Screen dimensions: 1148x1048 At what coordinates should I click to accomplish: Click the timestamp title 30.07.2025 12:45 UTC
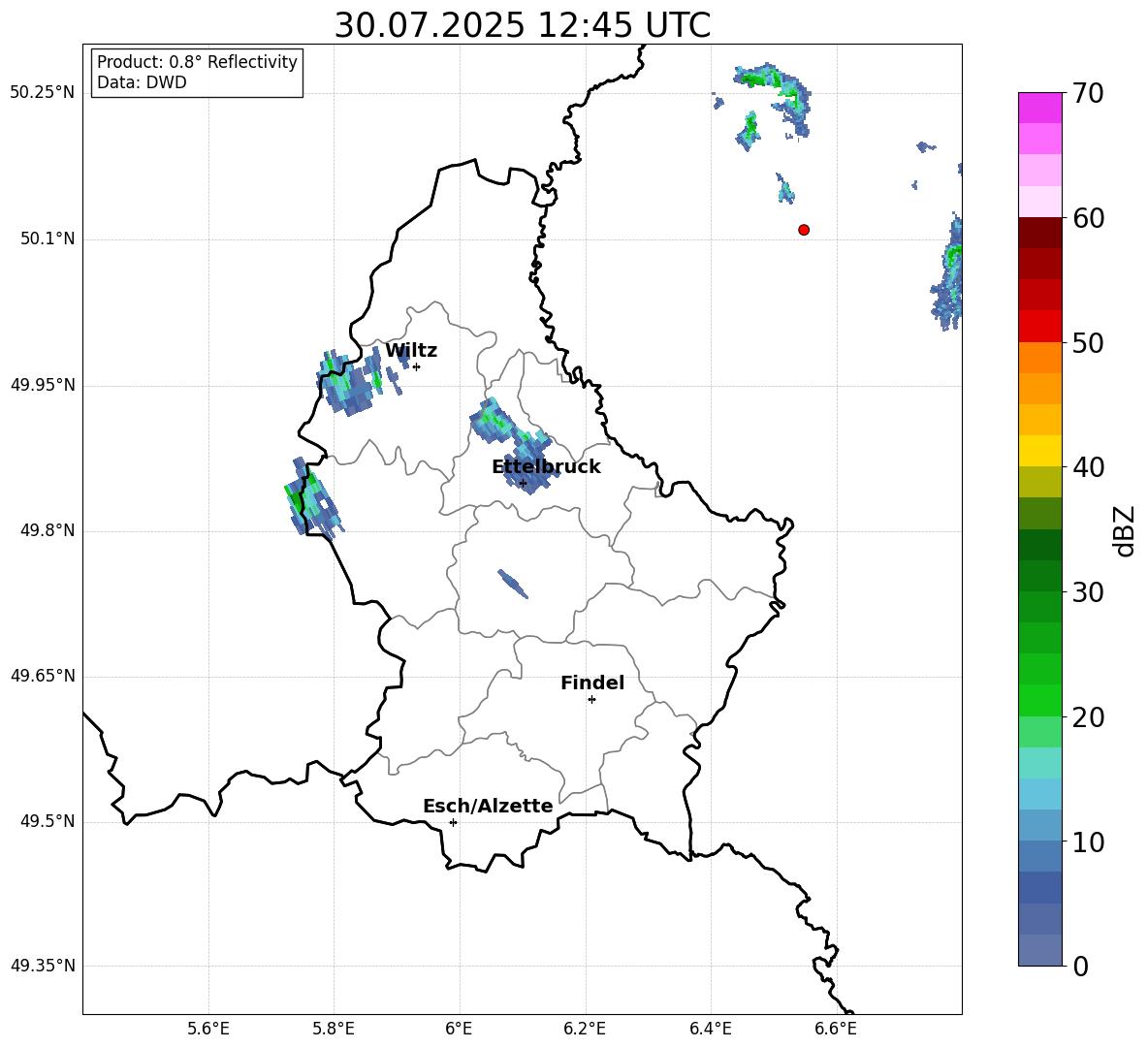[x=522, y=25]
